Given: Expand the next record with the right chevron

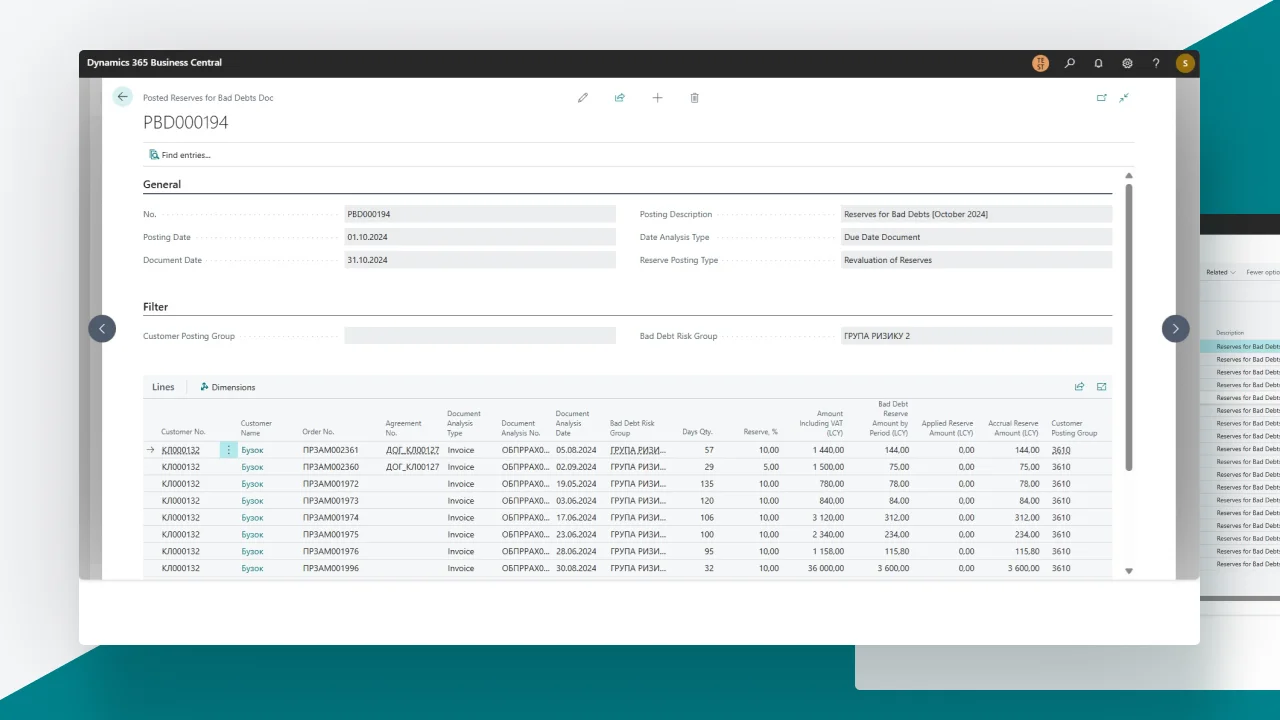Looking at the screenshot, I should pos(1175,328).
